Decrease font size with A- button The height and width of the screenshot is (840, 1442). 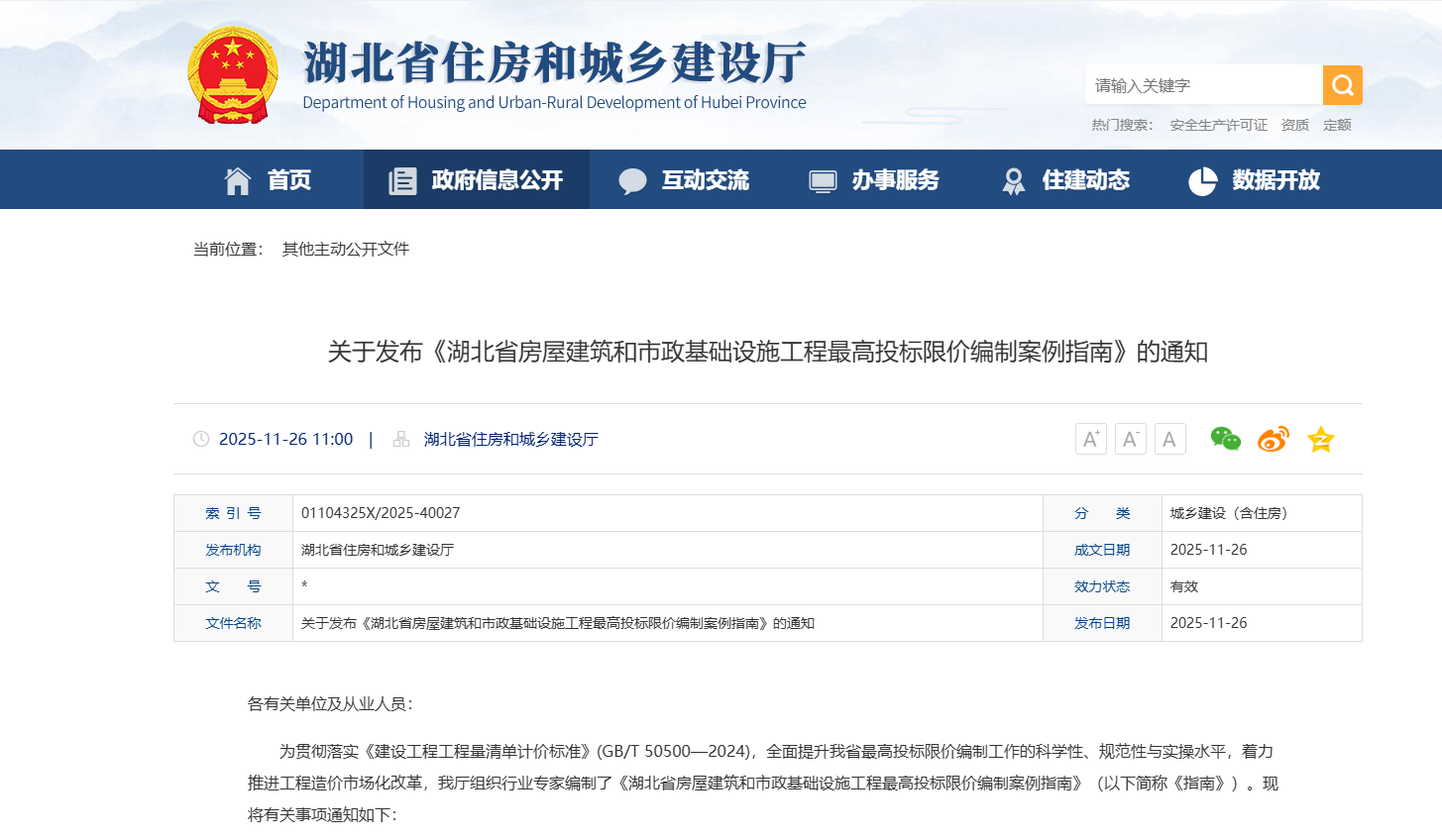point(1130,439)
